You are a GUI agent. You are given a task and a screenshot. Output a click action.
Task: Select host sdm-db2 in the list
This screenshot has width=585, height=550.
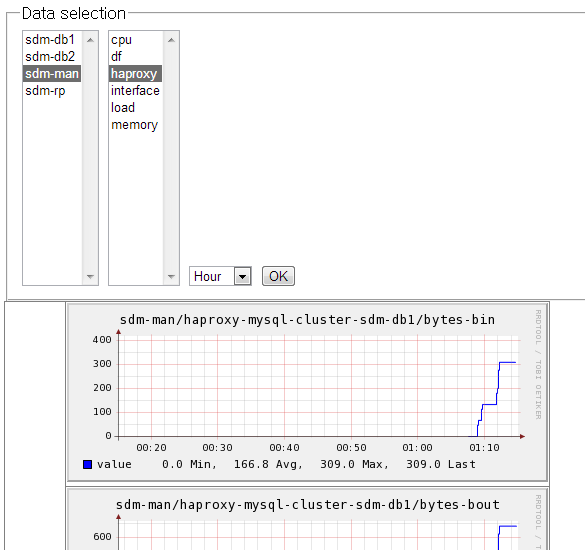tap(52, 57)
